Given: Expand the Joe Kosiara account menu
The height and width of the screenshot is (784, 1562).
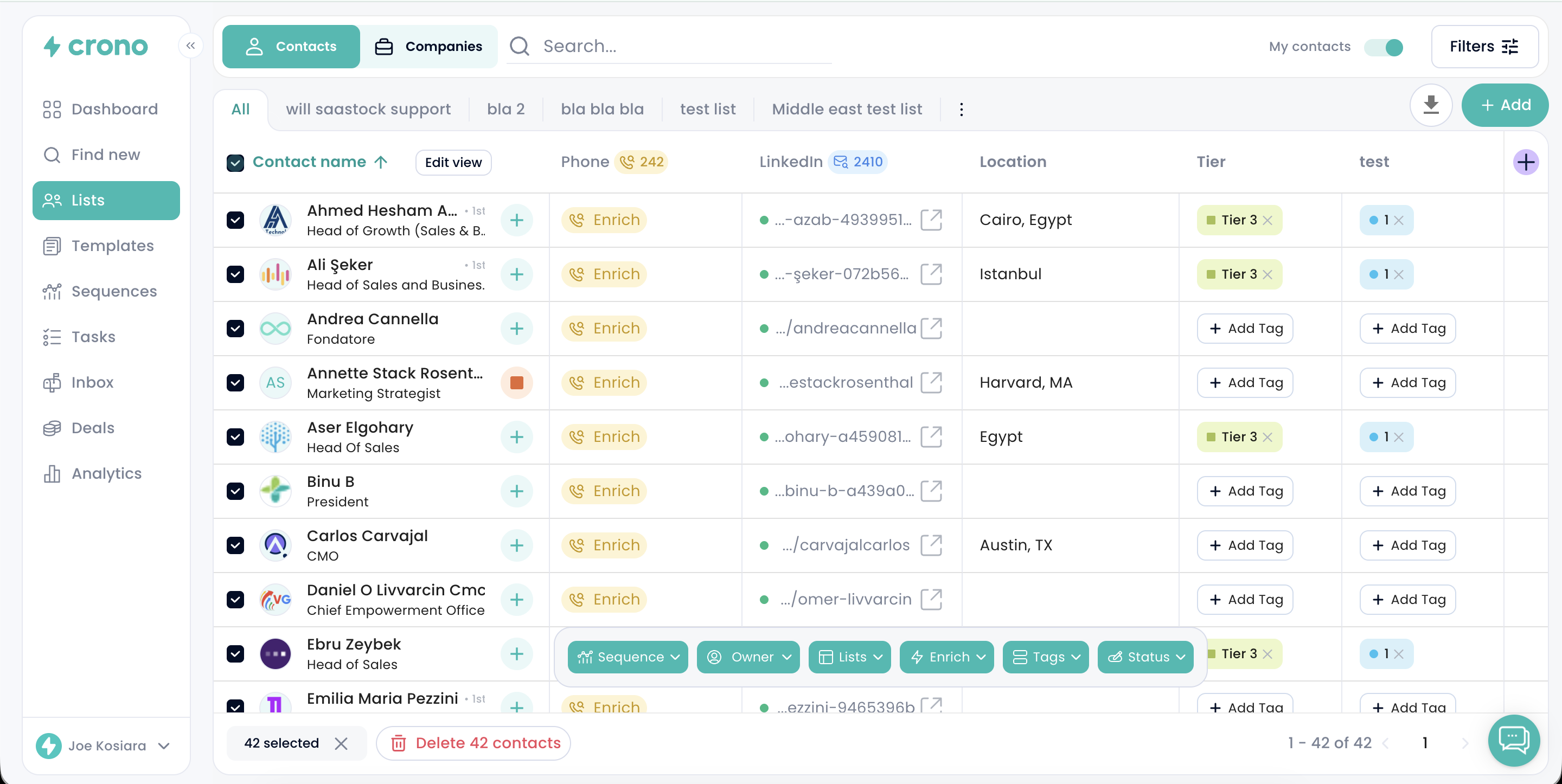Looking at the screenshot, I should [x=164, y=746].
